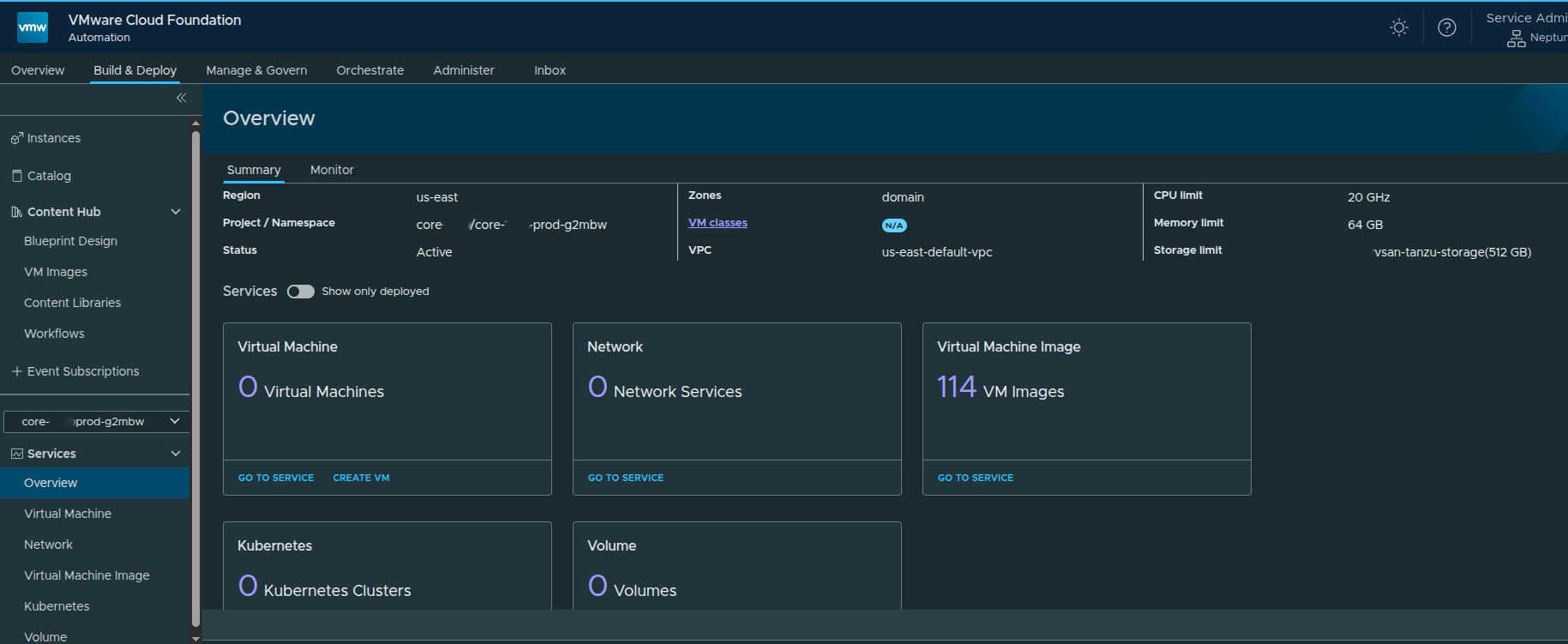Click Event Subscriptions in sidebar
Image resolution: width=1568 pixels, height=644 pixels.
[83, 371]
